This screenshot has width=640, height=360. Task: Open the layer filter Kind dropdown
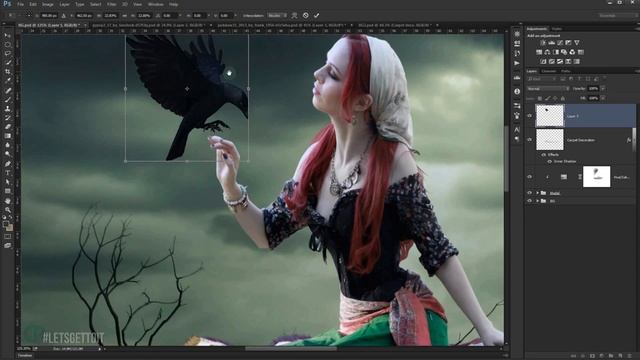tap(542, 79)
